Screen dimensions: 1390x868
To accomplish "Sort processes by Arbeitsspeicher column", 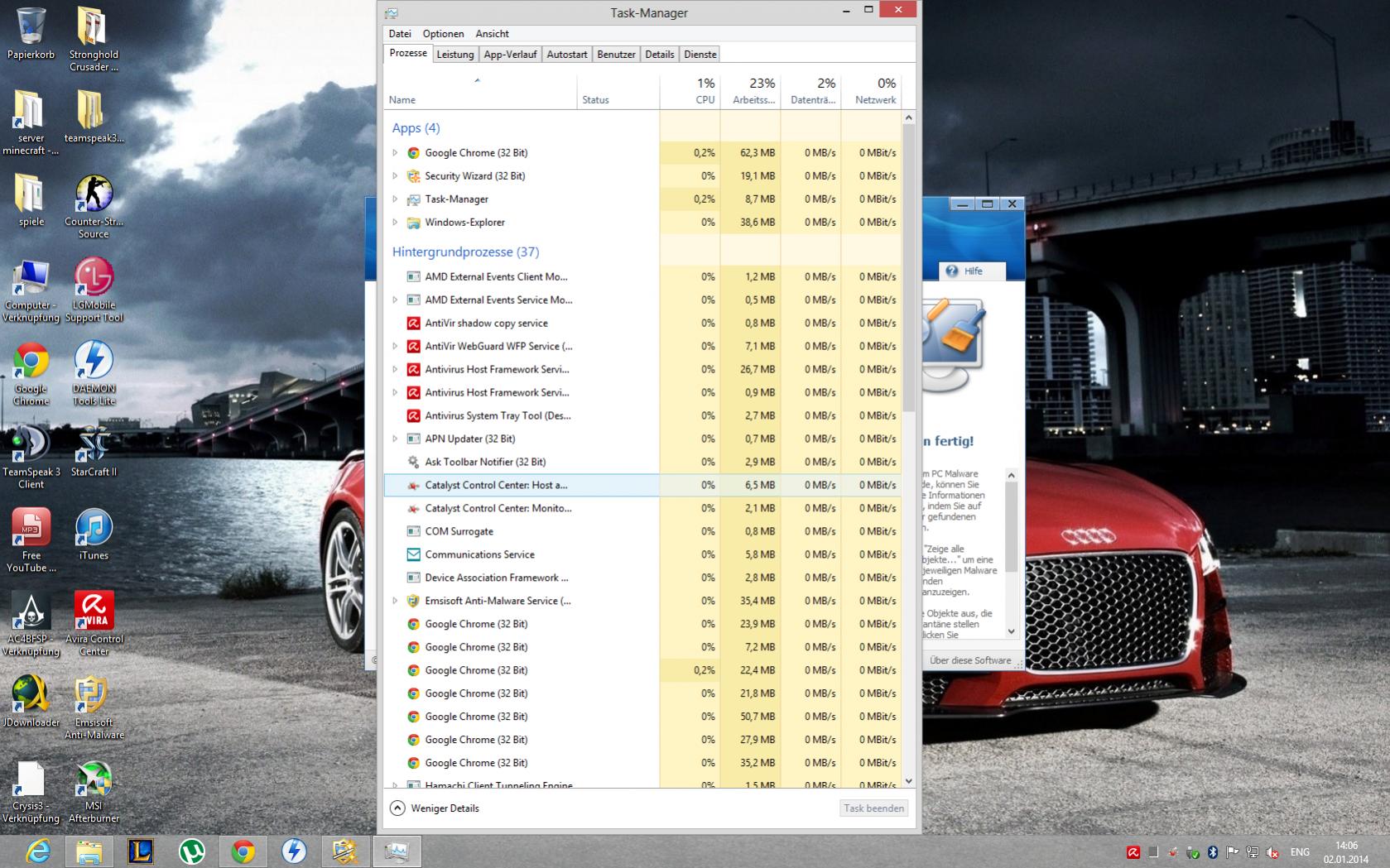I will point(751,91).
